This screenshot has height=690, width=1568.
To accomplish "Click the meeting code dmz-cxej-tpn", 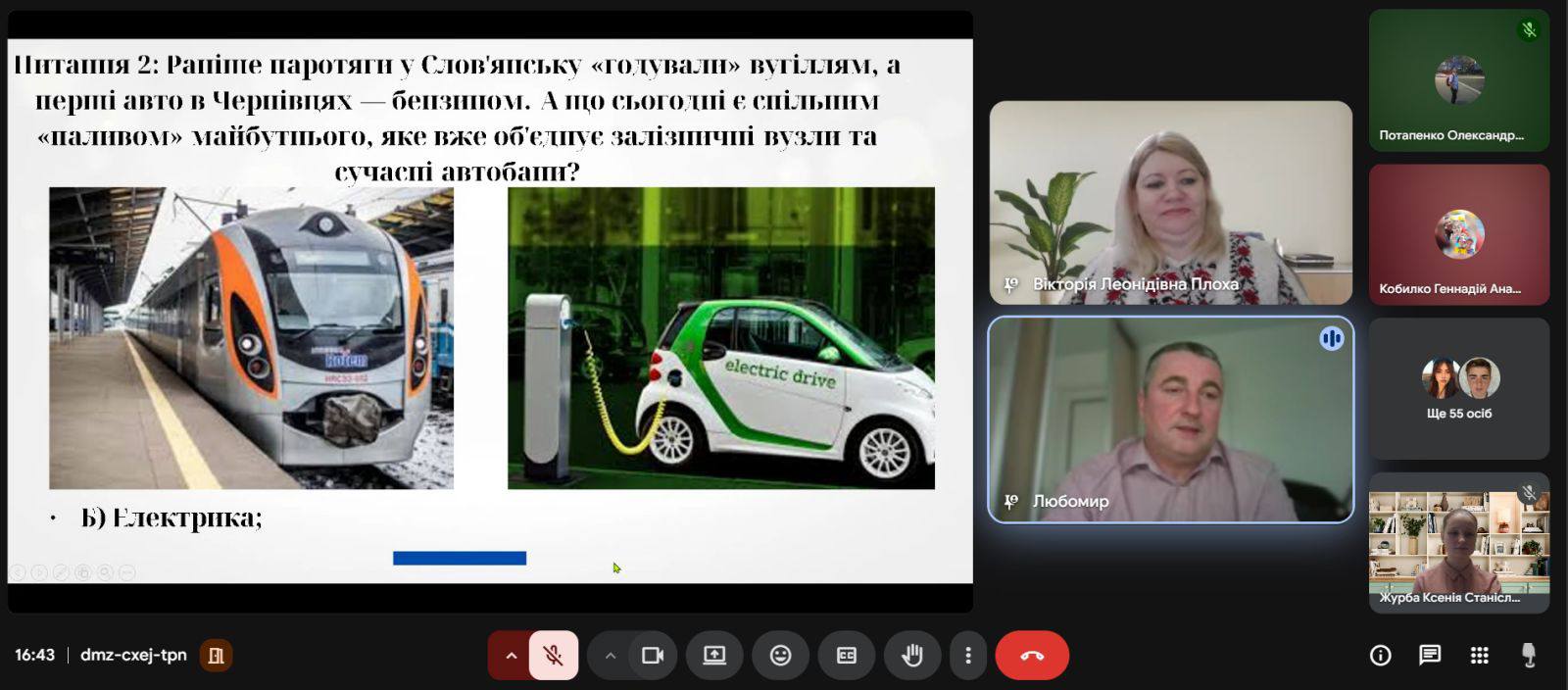I will pyautogui.click(x=133, y=655).
